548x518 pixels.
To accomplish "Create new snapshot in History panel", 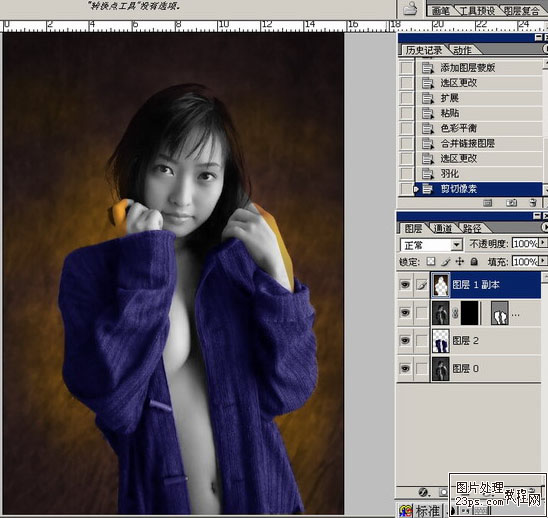I will click(511, 203).
